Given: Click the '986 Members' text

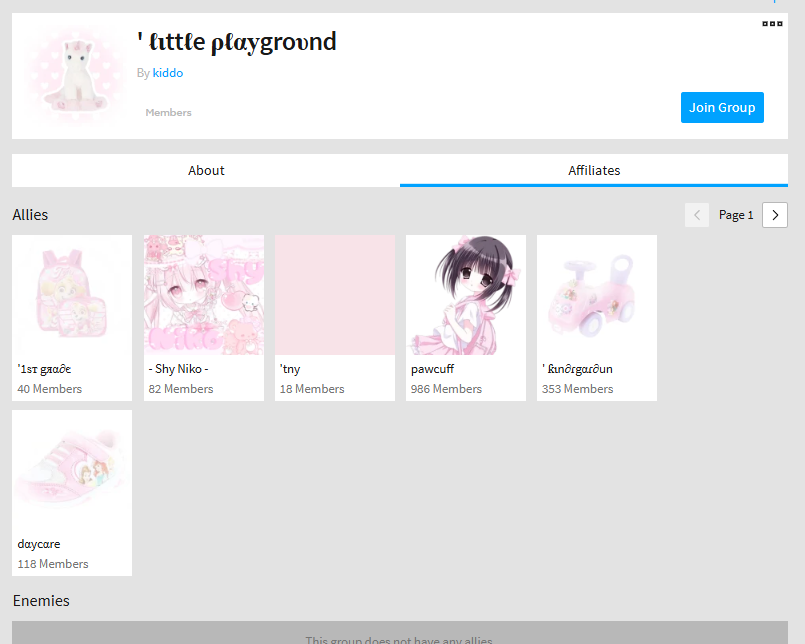Looking at the screenshot, I should pyautogui.click(x=446, y=389).
